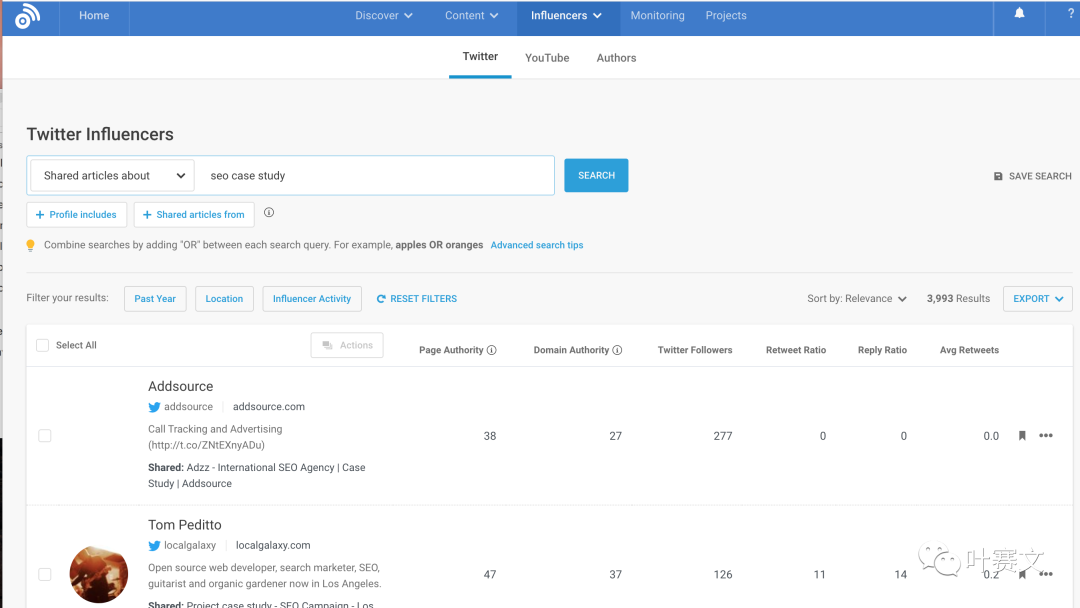Add a Profile includes filter
Image resolution: width=1080 pixels, height=608 pixels.
(76, 215)
